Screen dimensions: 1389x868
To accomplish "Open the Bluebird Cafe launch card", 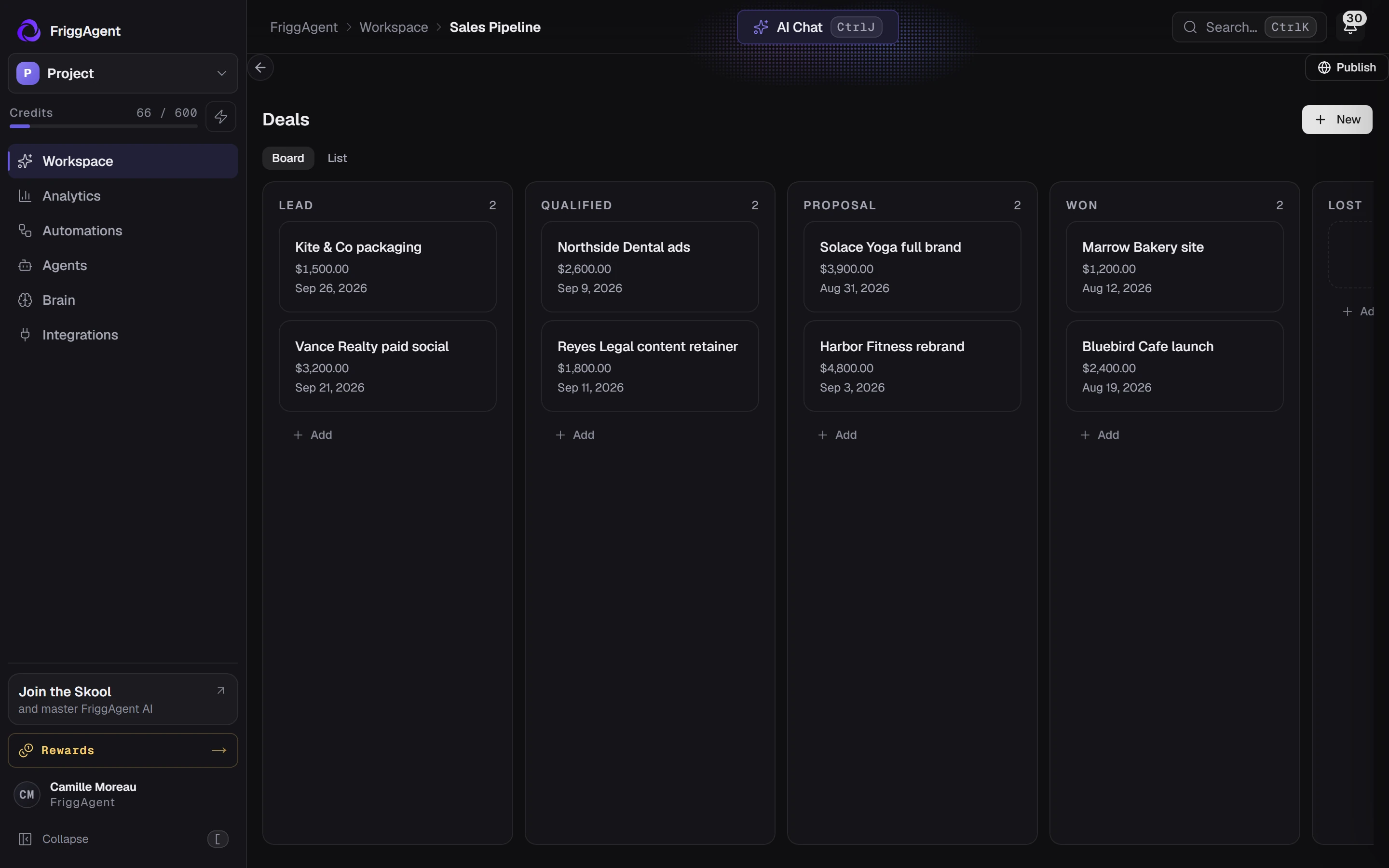I will 1174,366.
